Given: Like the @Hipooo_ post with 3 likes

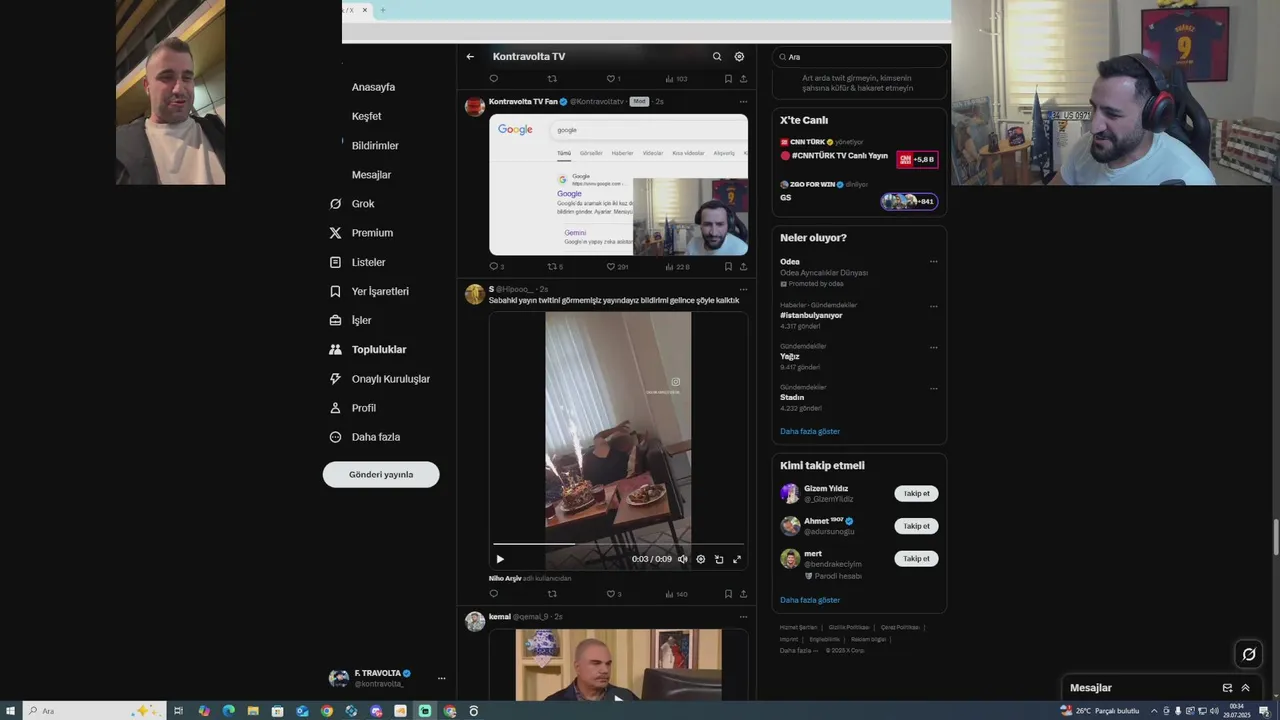Looking at the screenshot, I should click(611, 594).
